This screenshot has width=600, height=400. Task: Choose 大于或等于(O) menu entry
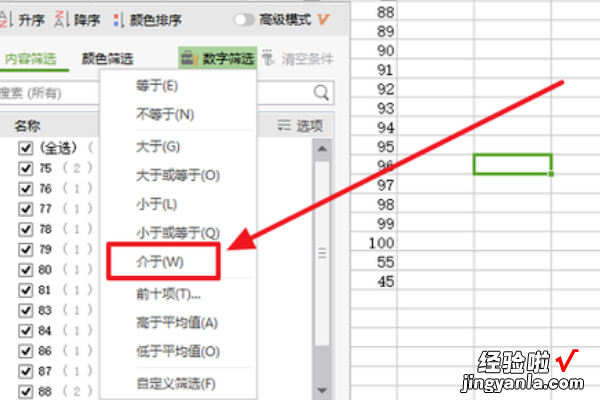pos(178,175)
